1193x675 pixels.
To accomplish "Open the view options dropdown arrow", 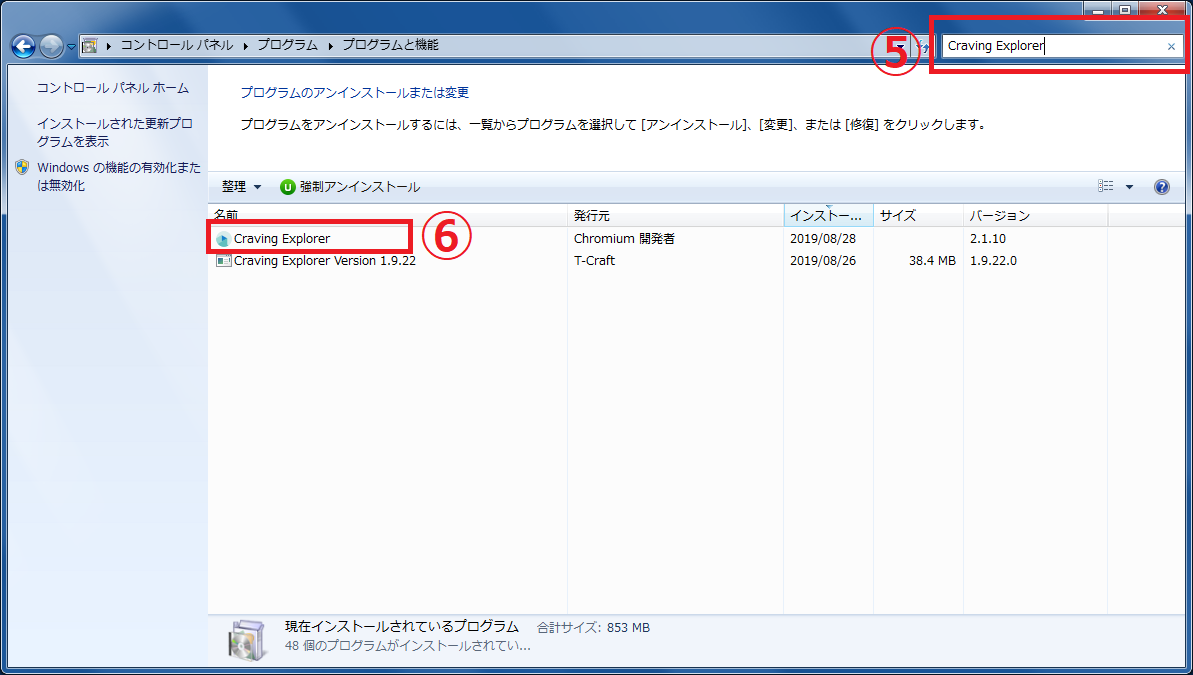I will point(1128,186).
